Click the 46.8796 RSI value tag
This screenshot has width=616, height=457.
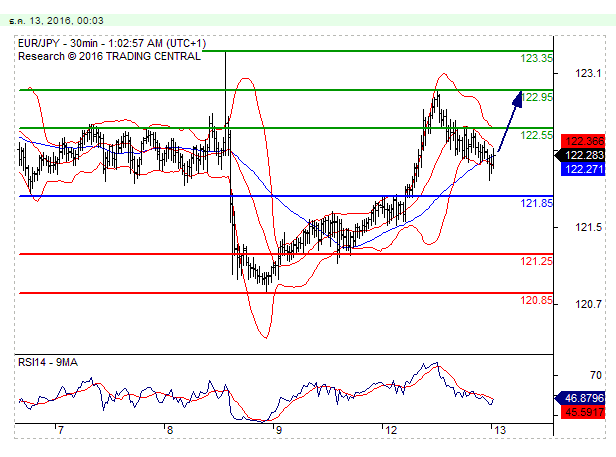point(580,398)
